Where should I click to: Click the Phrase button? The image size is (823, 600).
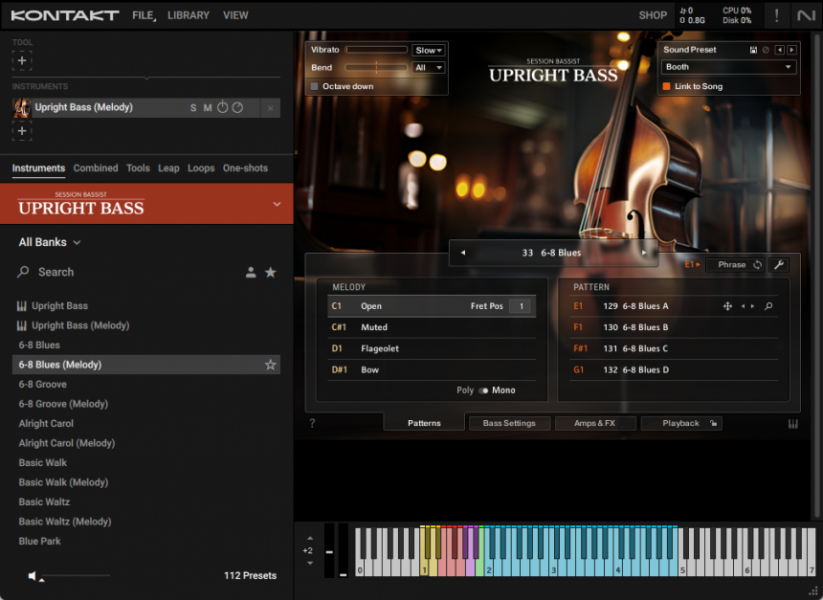[732, 264]
